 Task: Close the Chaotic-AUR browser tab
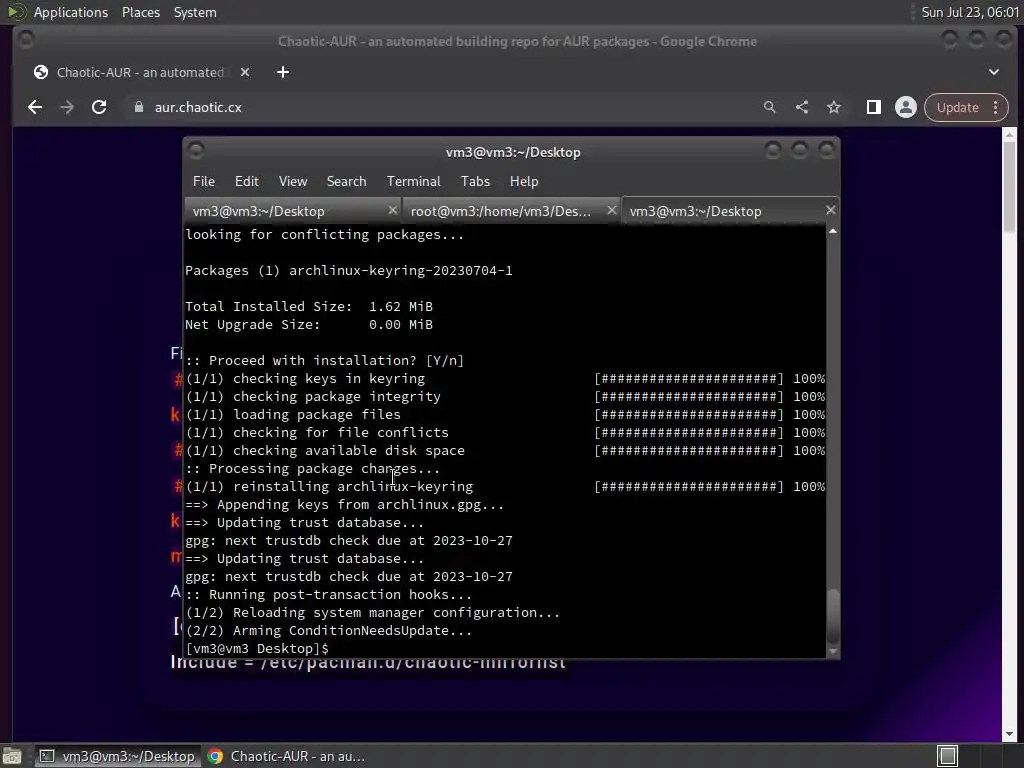(x=245, y=72)
